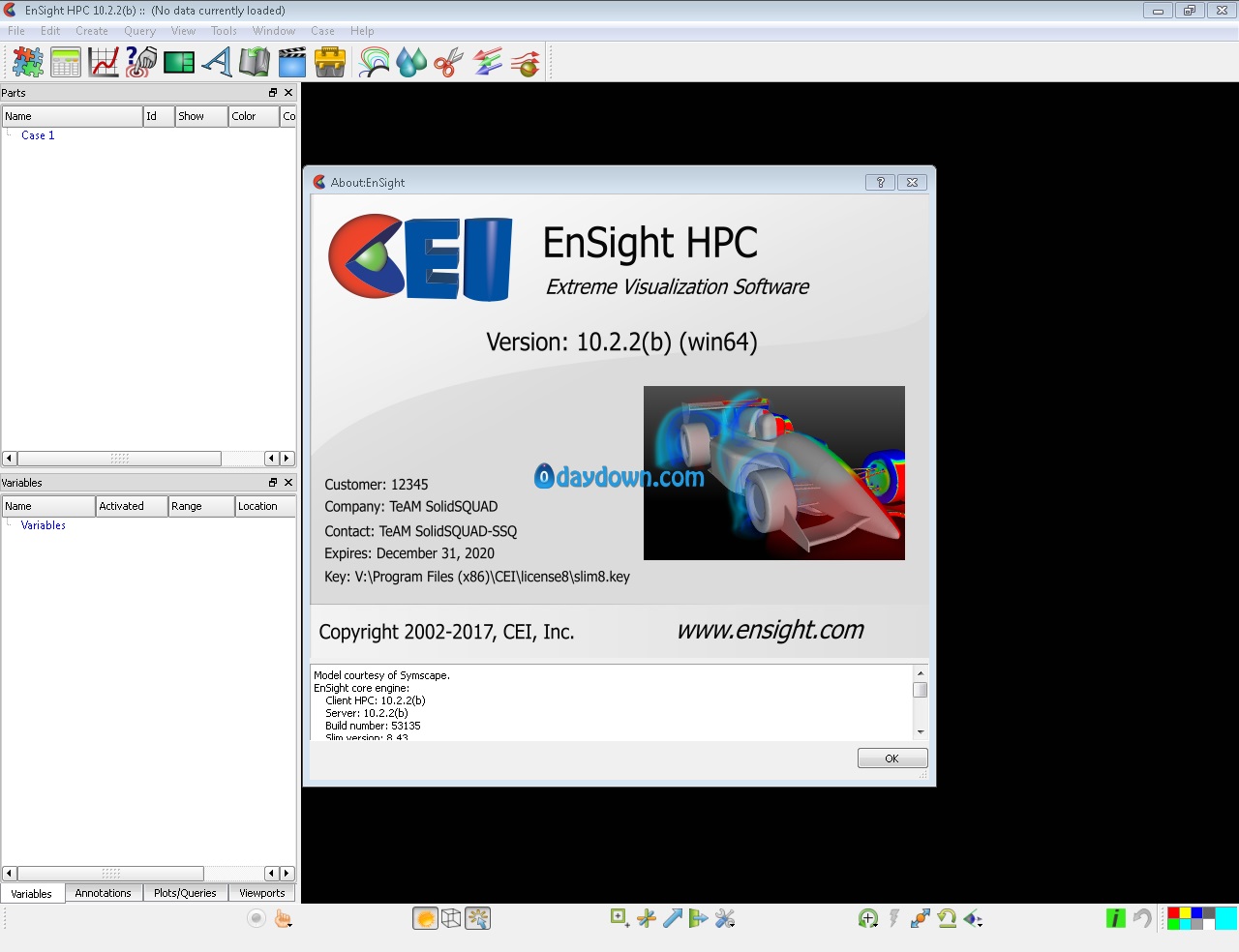Open the Help menu
1239x952 pixels.
point(362,31)
